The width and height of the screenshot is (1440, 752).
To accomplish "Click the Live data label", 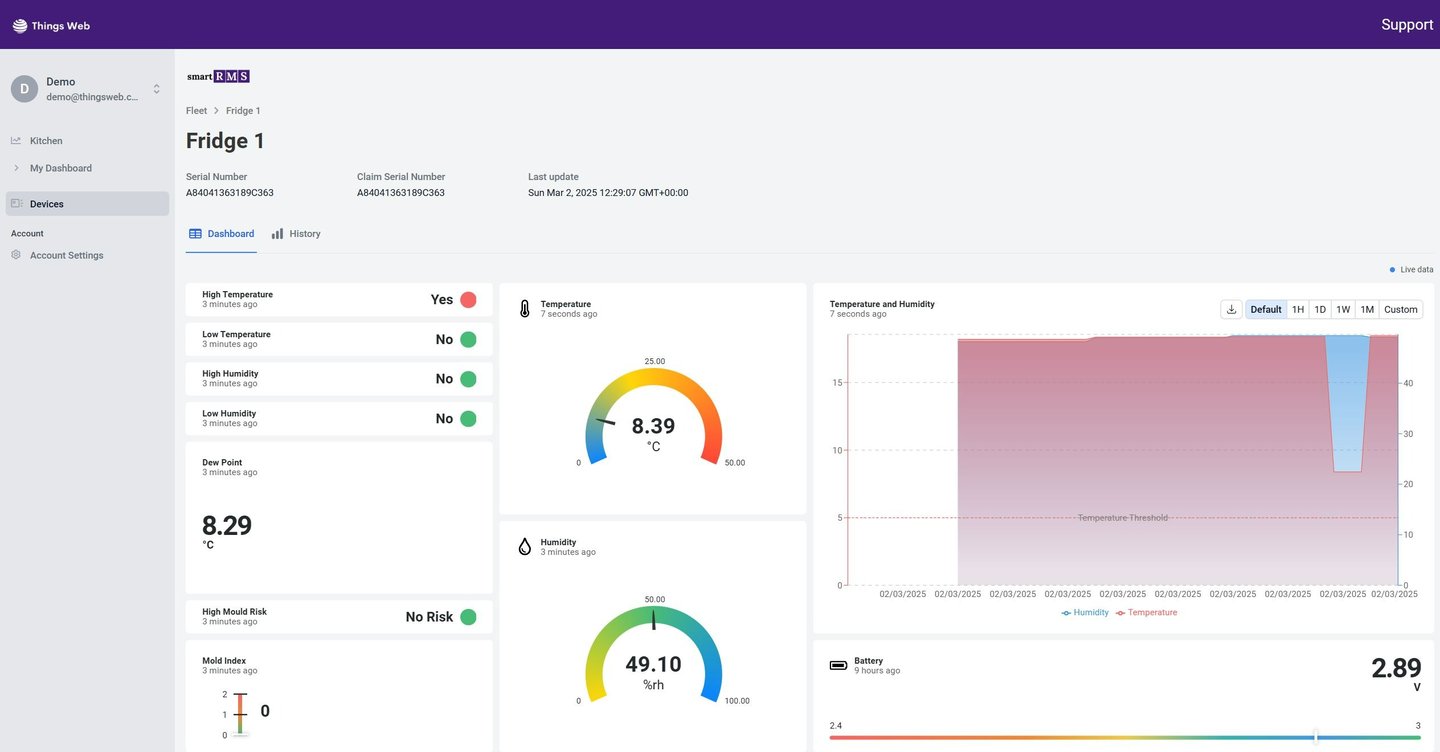I will pos(1417,270).
